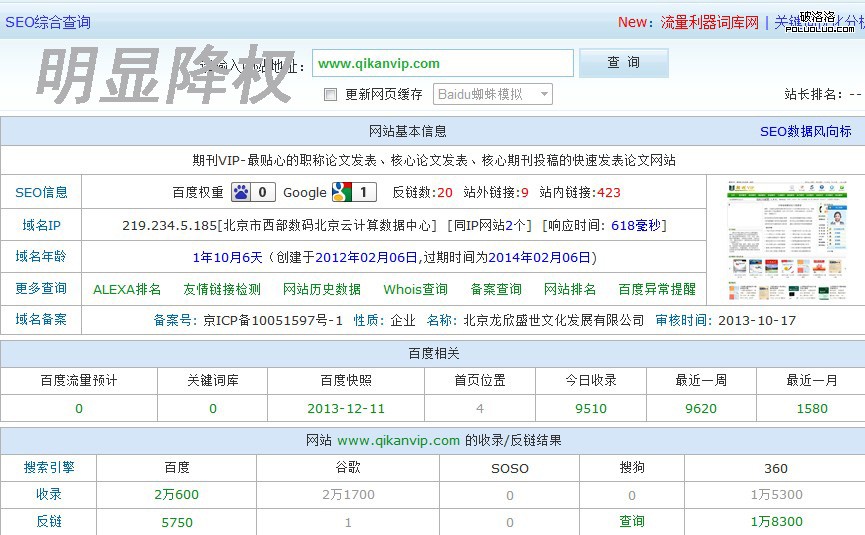The height and width of the screenshot is (535, 865).
Task: Open the 网站历史数据 link
Action: coord(322,289)
